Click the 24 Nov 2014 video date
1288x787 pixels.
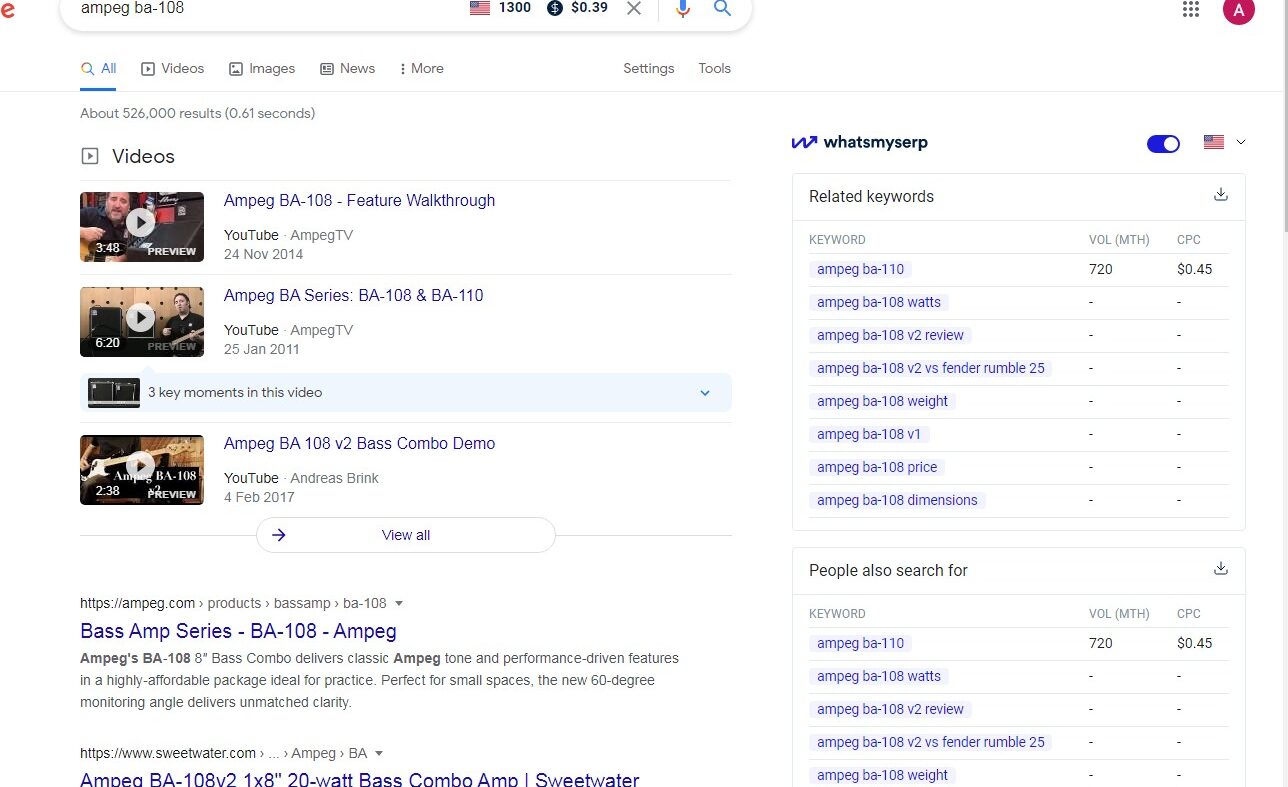[x=263, y=254]
